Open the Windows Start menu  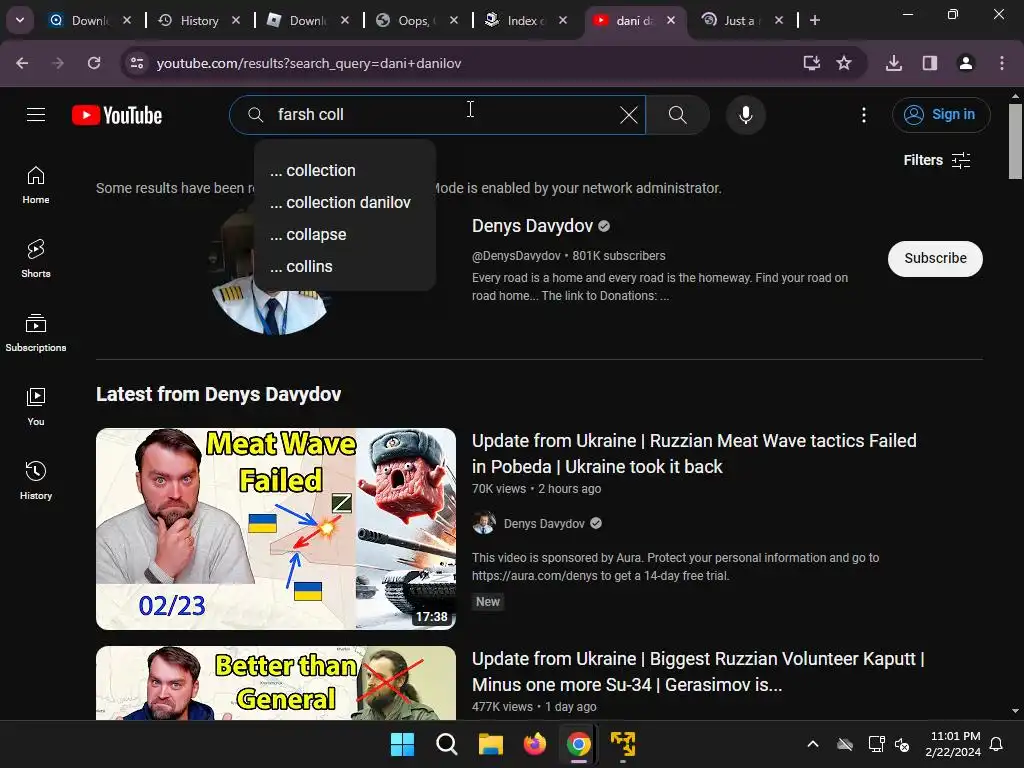(x=402, y=744)
